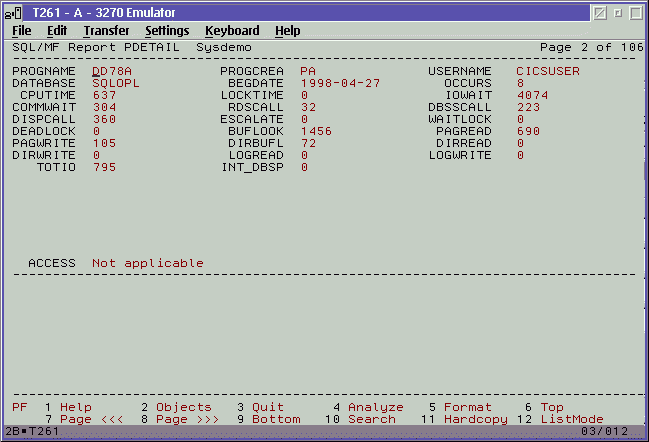Click the INT_DBSP label

(x=252, y=167)
